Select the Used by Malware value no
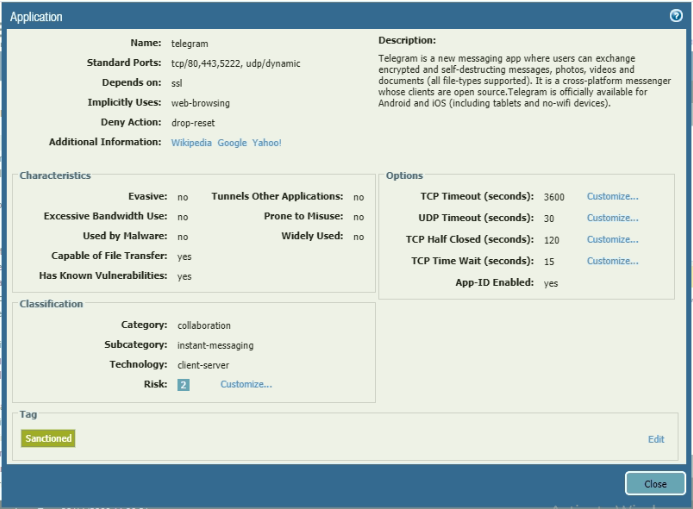 [183, 237]
